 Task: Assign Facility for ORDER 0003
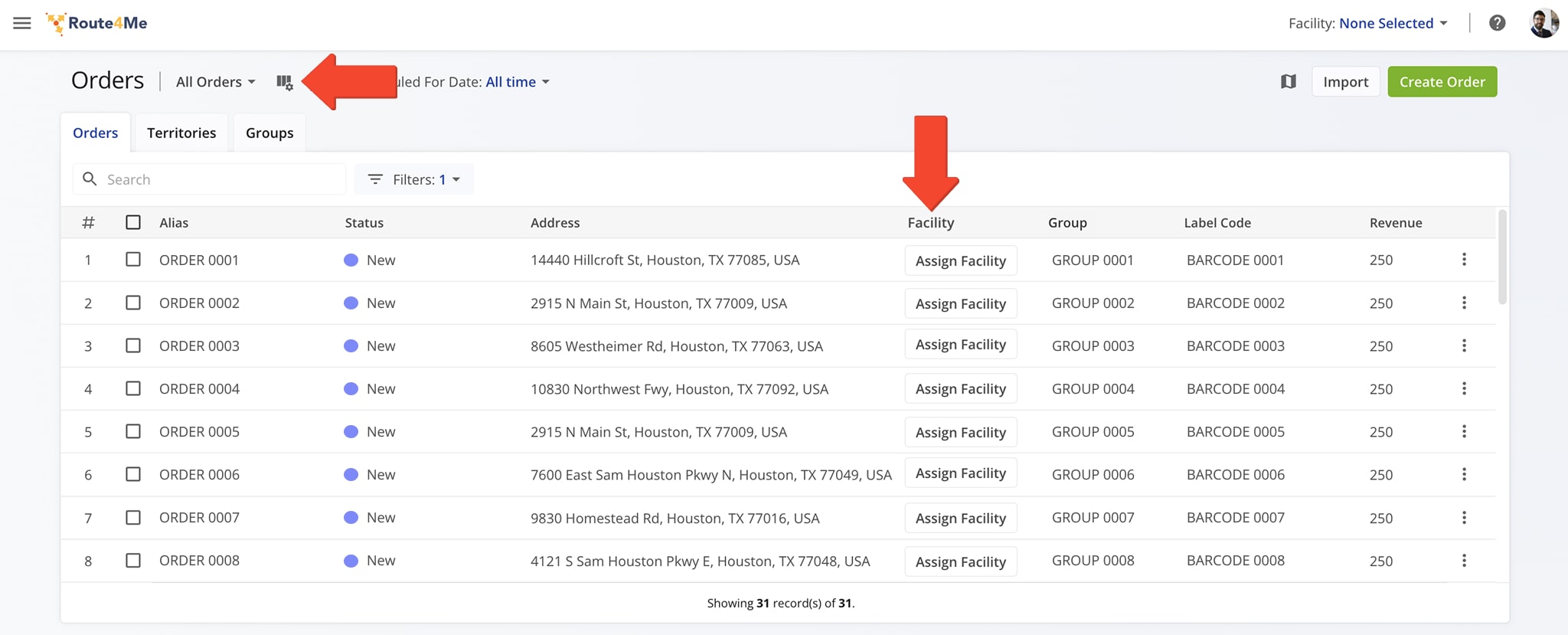pyautogui.click(x=961, y=345)
